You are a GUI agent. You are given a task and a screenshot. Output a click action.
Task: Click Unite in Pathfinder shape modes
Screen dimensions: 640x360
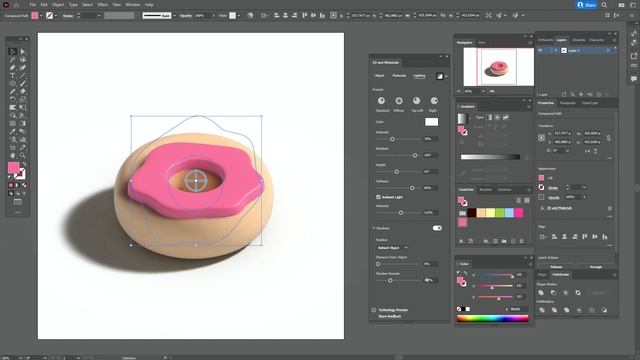[541, 293]
